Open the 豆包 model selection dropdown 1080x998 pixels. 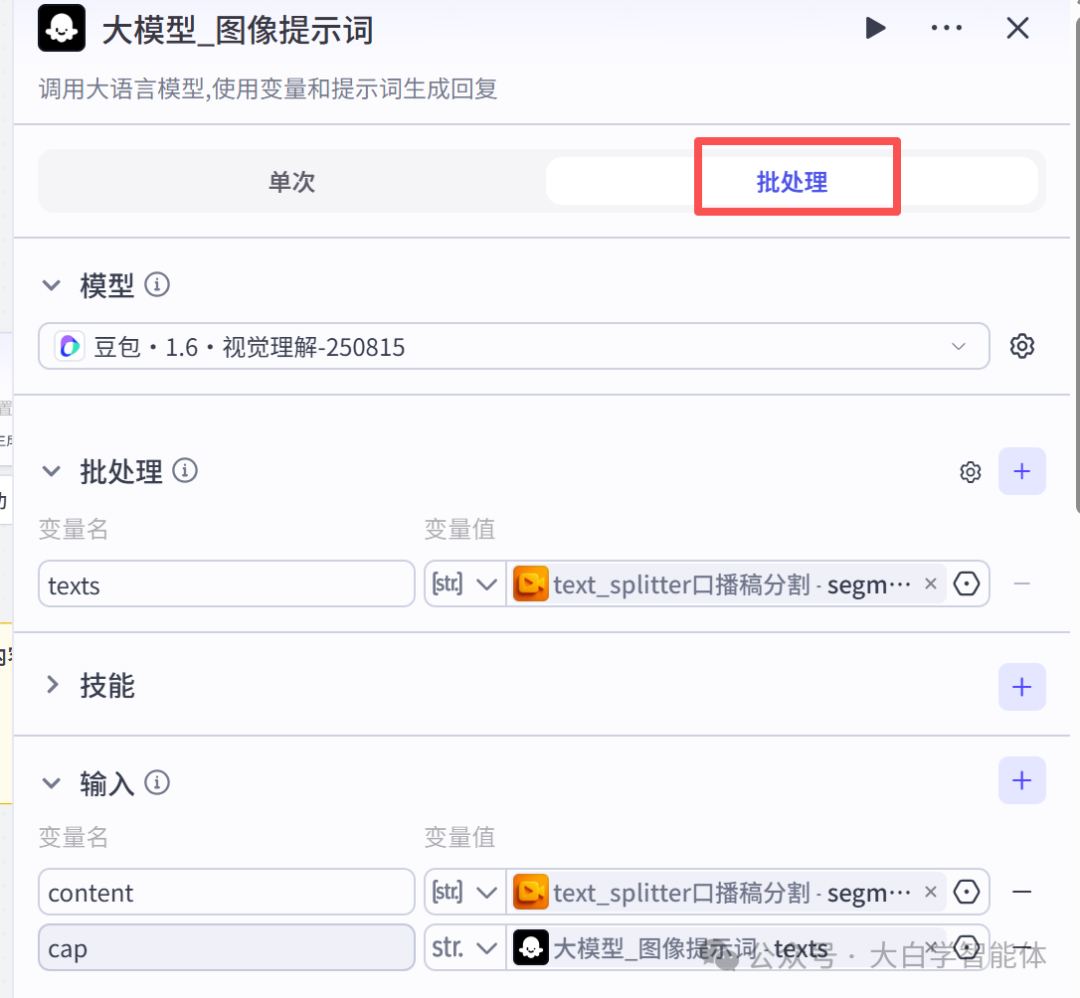click(514, 346)
